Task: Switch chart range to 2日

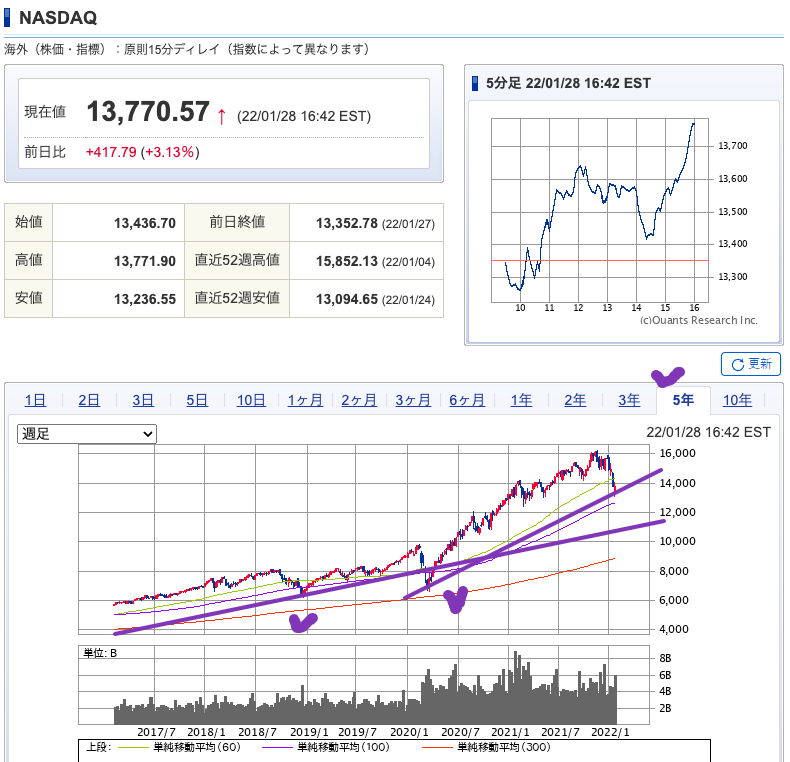Action: (x=89, y=400)
